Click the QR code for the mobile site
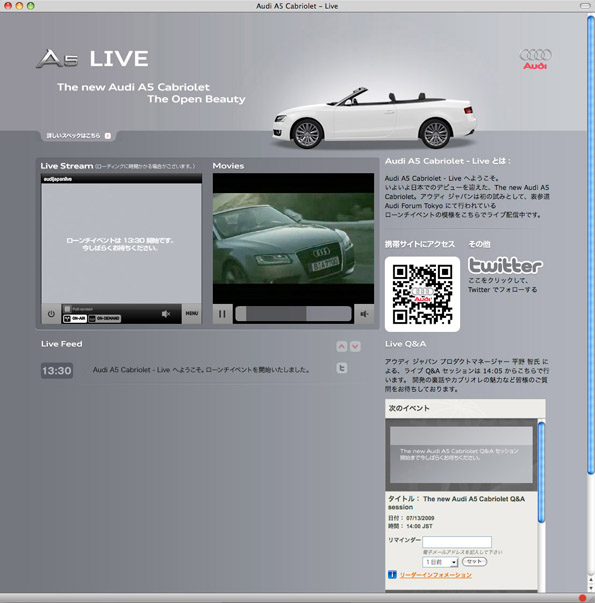The image size is (595, 603). coord(422,294)
